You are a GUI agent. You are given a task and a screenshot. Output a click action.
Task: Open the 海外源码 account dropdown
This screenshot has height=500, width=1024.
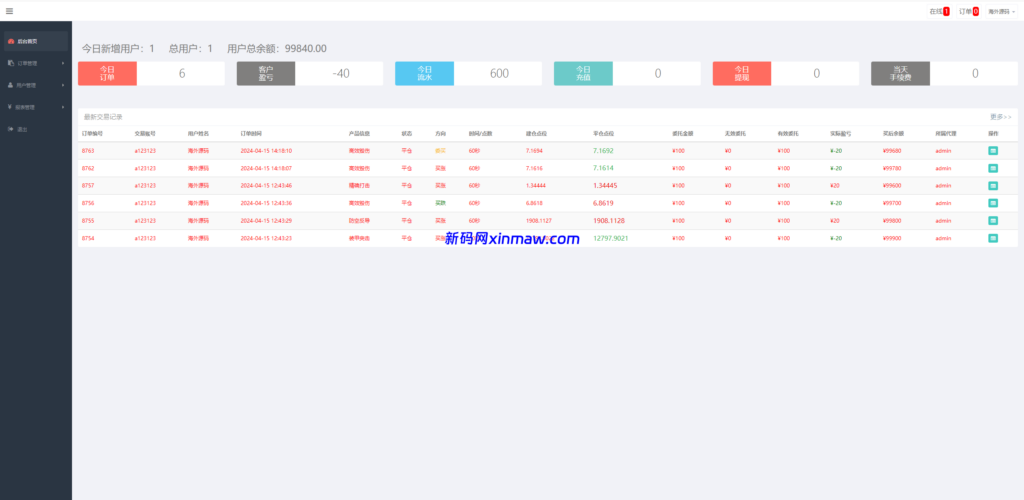[1000, 11]
